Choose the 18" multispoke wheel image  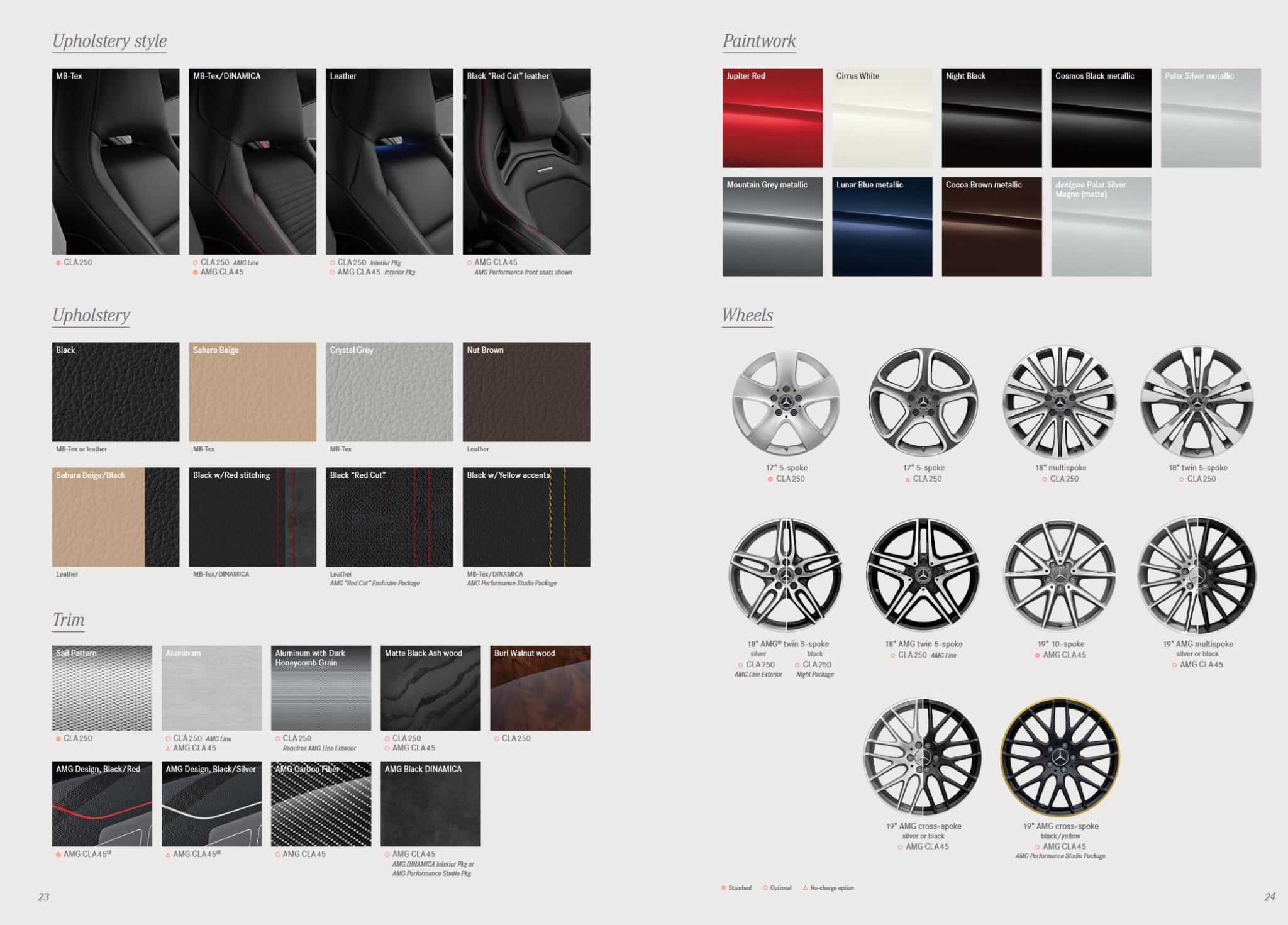click(1060, 402)
